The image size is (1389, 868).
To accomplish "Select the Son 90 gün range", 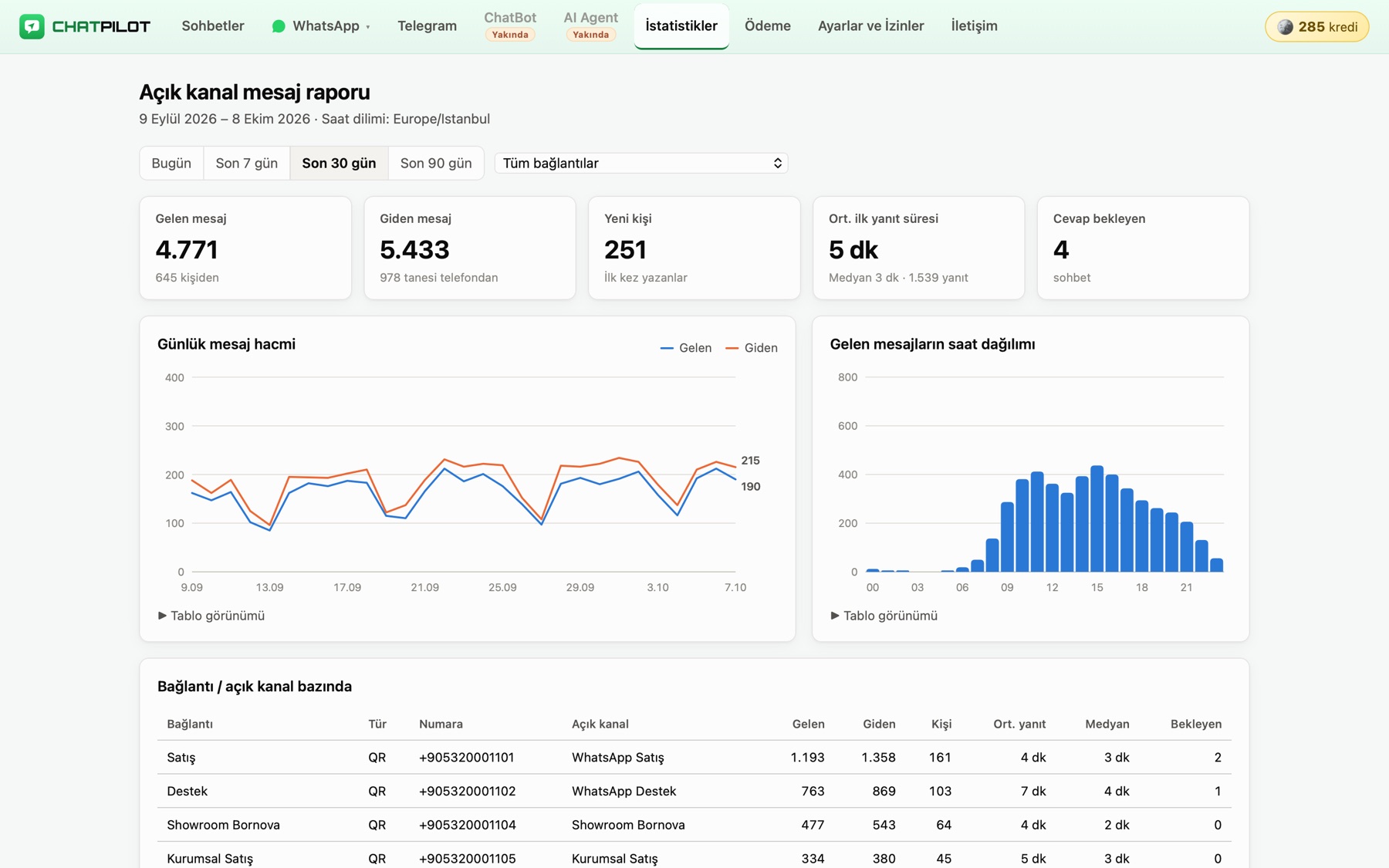I will (436, 163).
